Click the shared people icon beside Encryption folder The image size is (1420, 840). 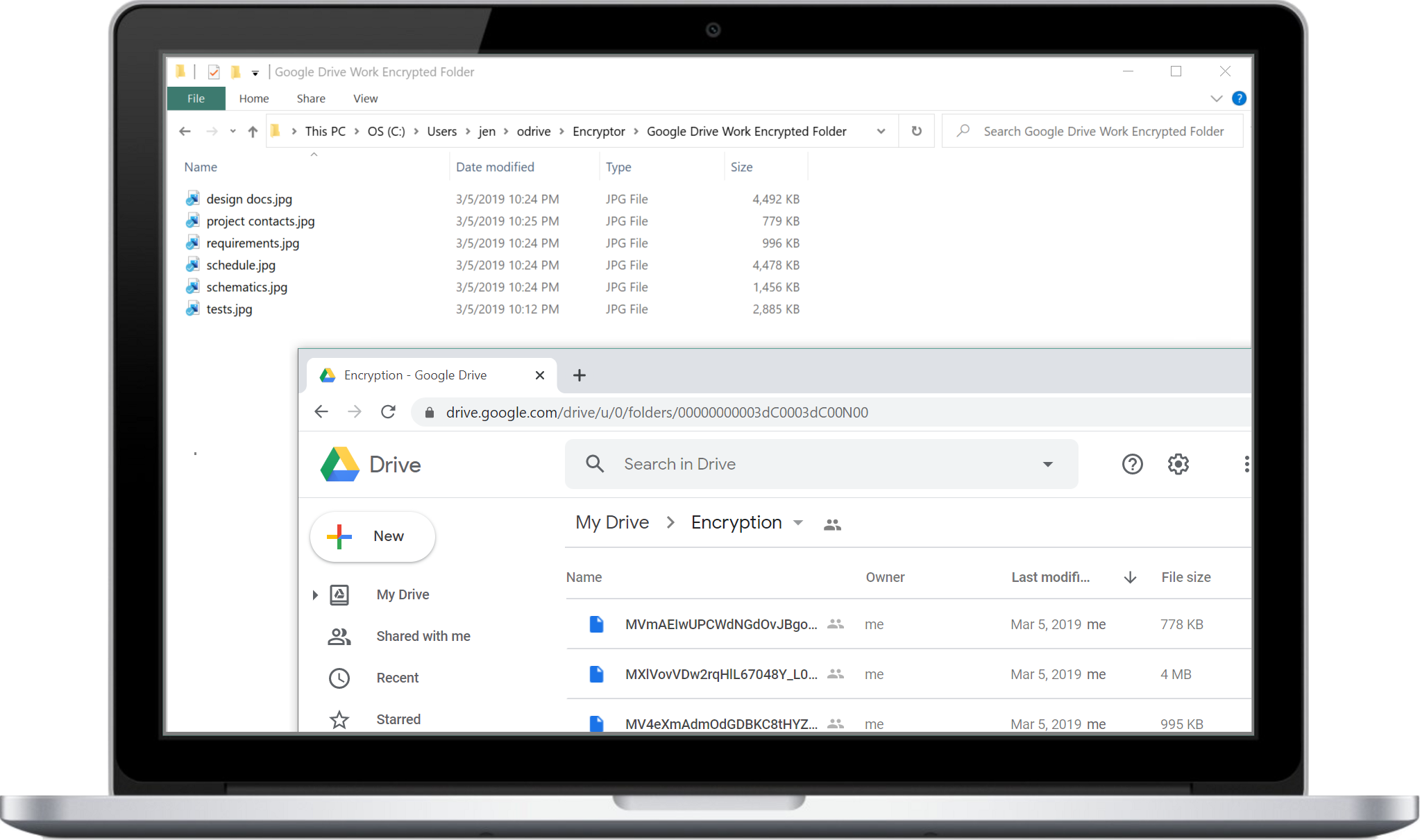[832, 524]
